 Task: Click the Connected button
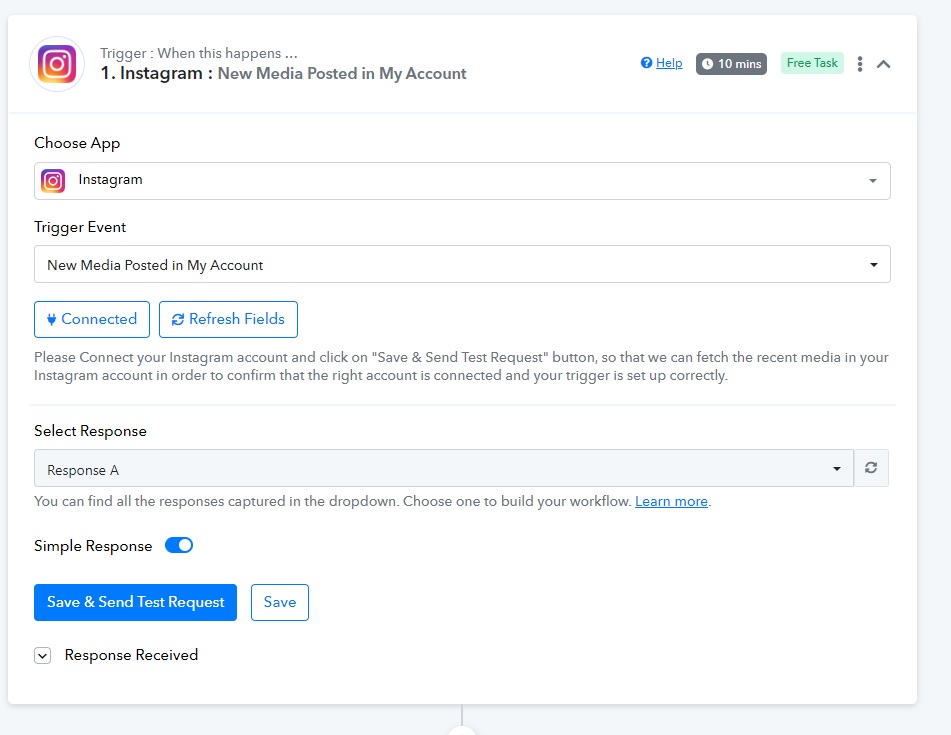pos(92,319)
